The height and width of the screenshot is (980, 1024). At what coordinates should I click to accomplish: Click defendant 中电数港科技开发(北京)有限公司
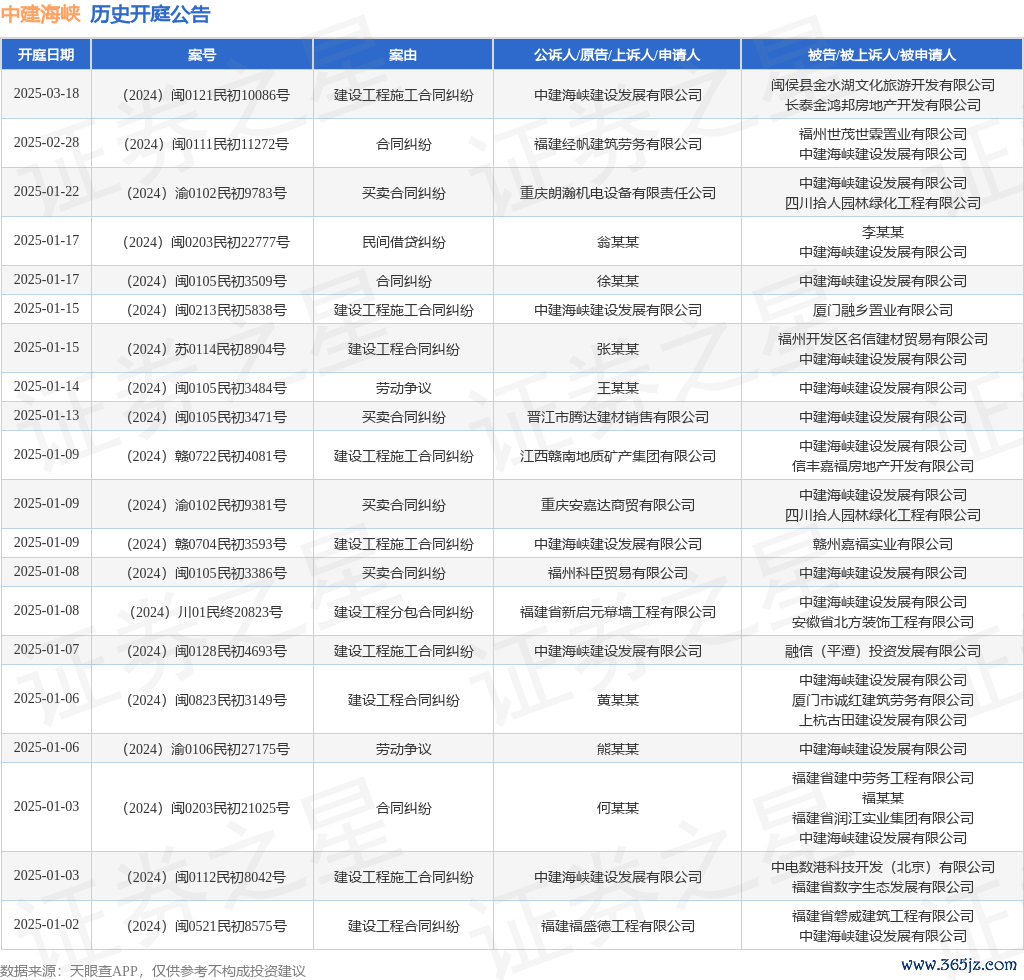[x=882, y=867]
